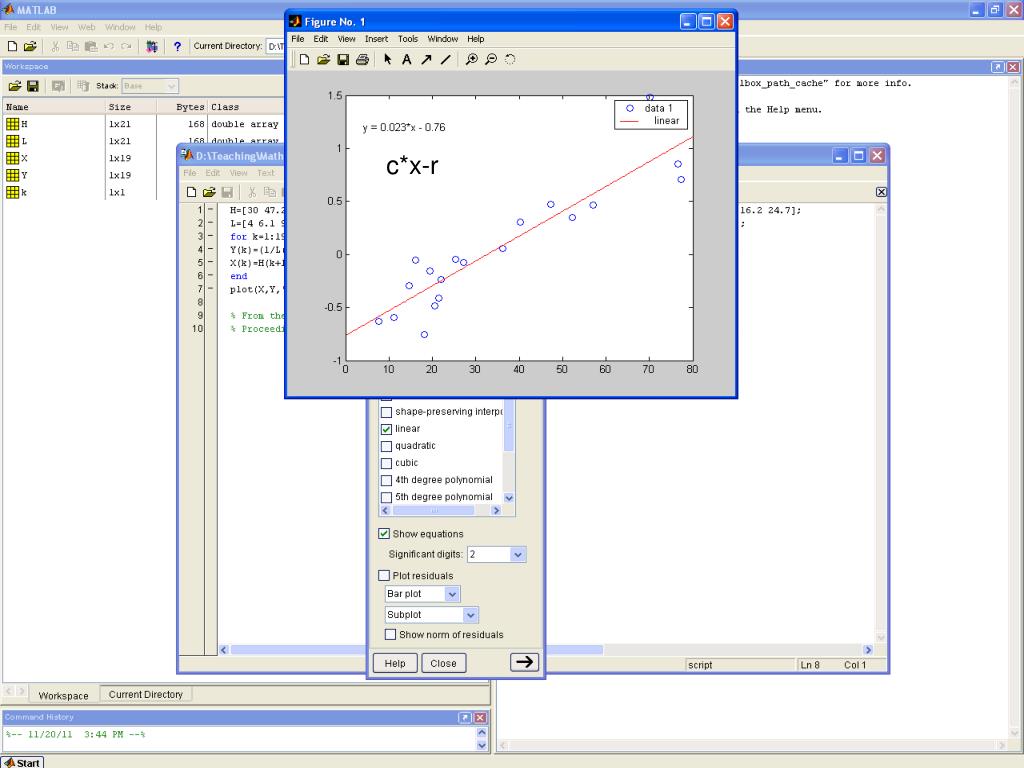This screenshot has height=768, width=1024.
Task: Open Figure No. 1 Insert menu
Action: tap(376, 39)
